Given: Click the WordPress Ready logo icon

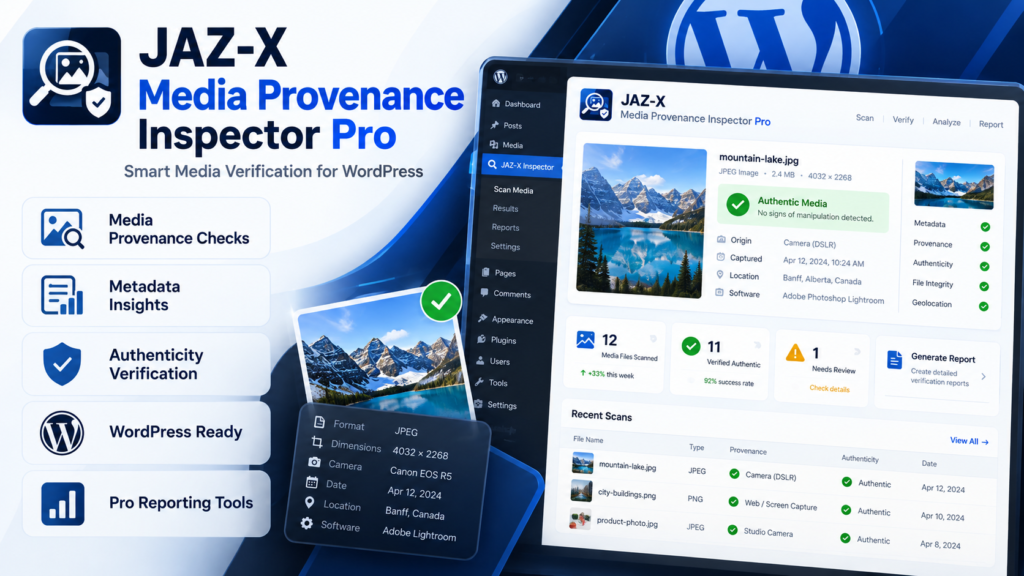Looking at the screenshot, I should pos(62,432).
